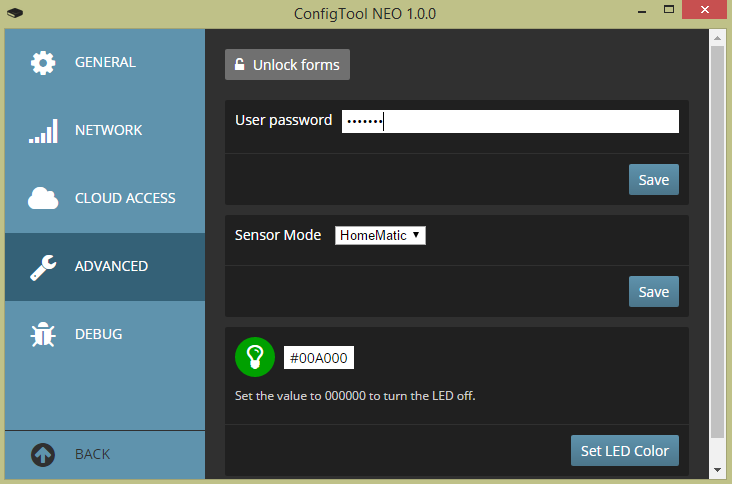Save the Sensor Mode setting

pos(653,292)
